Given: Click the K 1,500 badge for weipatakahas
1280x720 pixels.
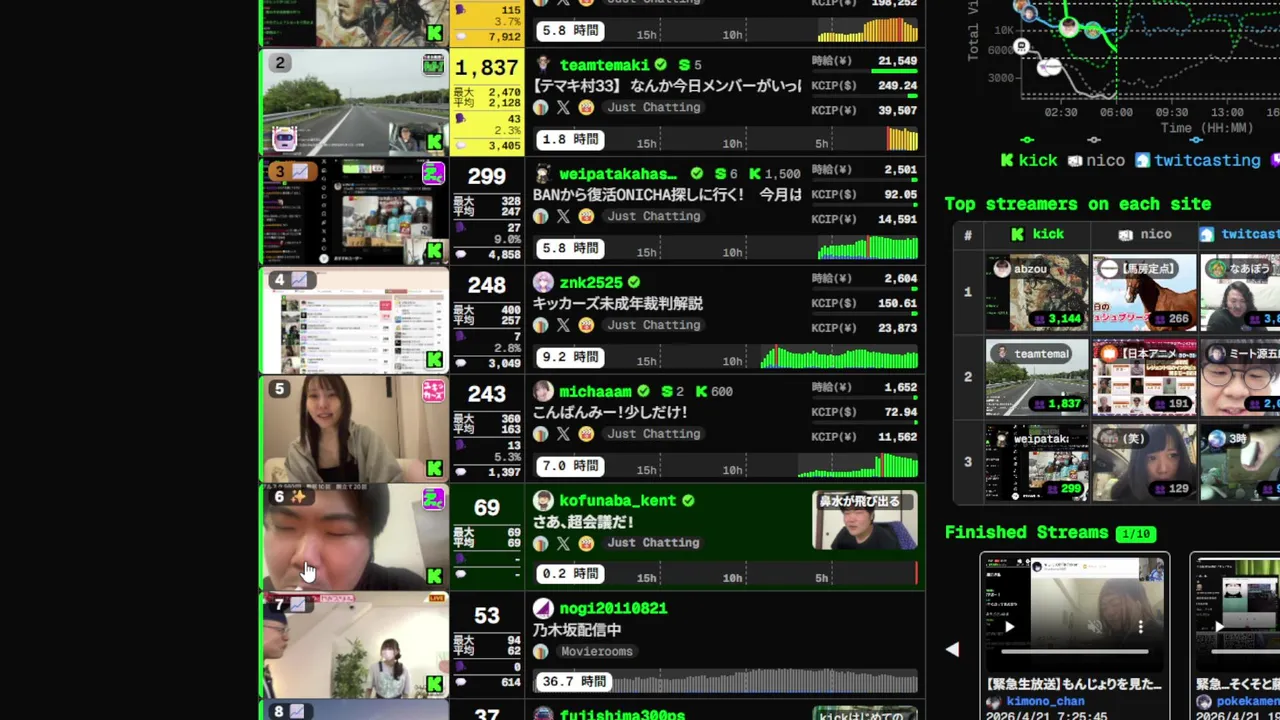Looking at the screenshot, I should tap(775, 174).
